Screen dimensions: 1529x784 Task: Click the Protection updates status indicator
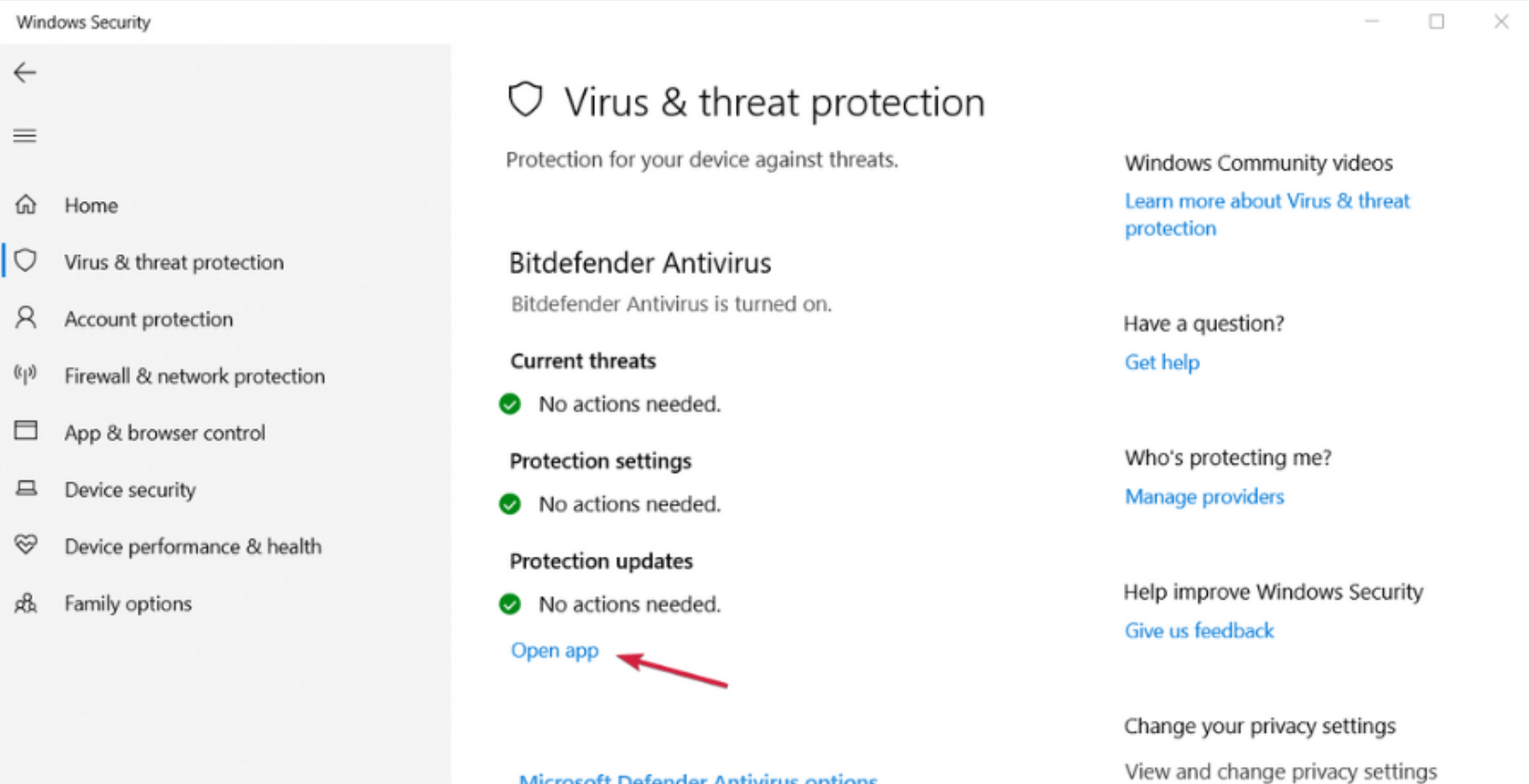[x=510, y=603]
